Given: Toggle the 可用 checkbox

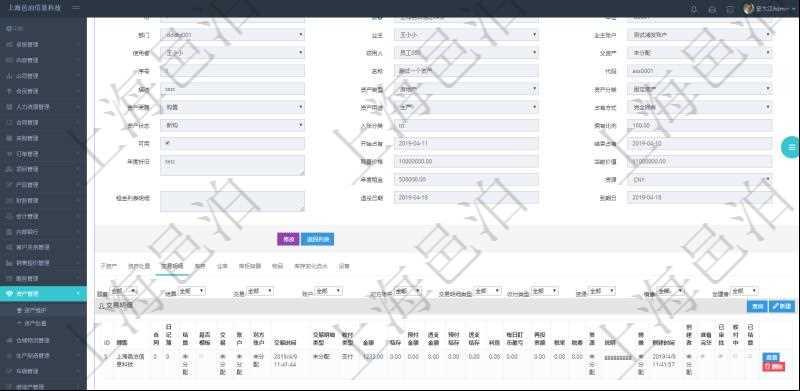Looking at the screenshot, I should point(168,143).
